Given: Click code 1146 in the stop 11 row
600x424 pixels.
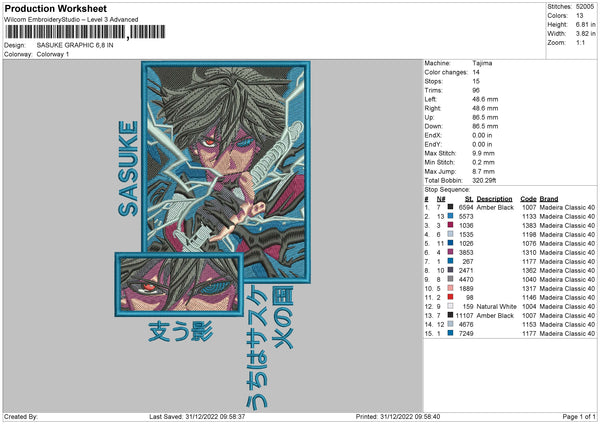Looking at the screenshot, I should pos(529,297).
